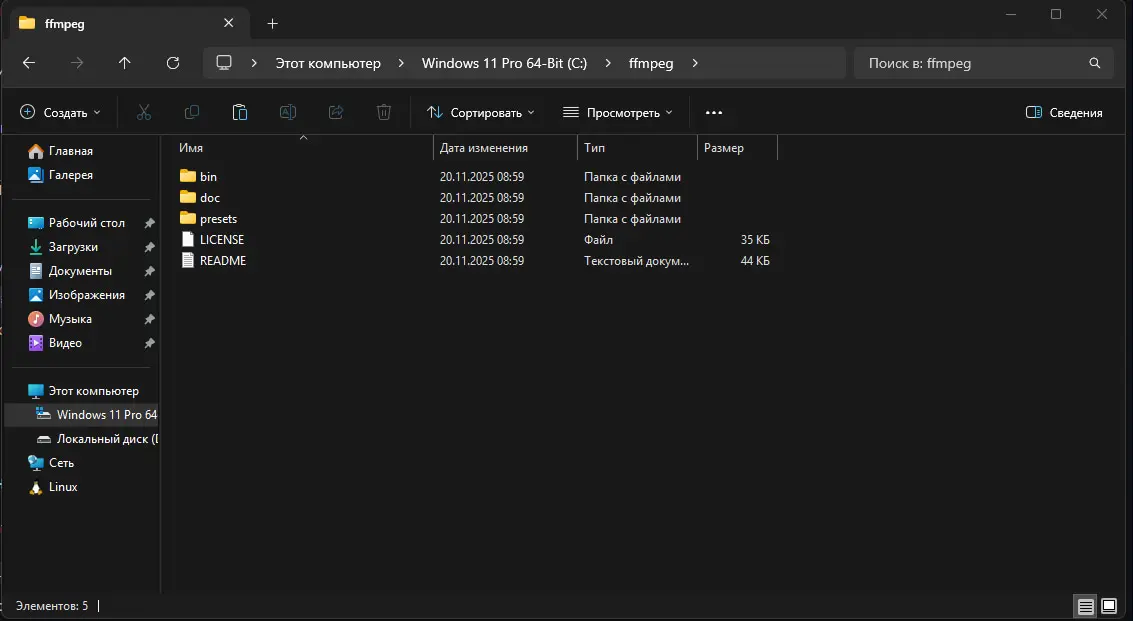Close the ffmpeg tab

coord(228,23)
